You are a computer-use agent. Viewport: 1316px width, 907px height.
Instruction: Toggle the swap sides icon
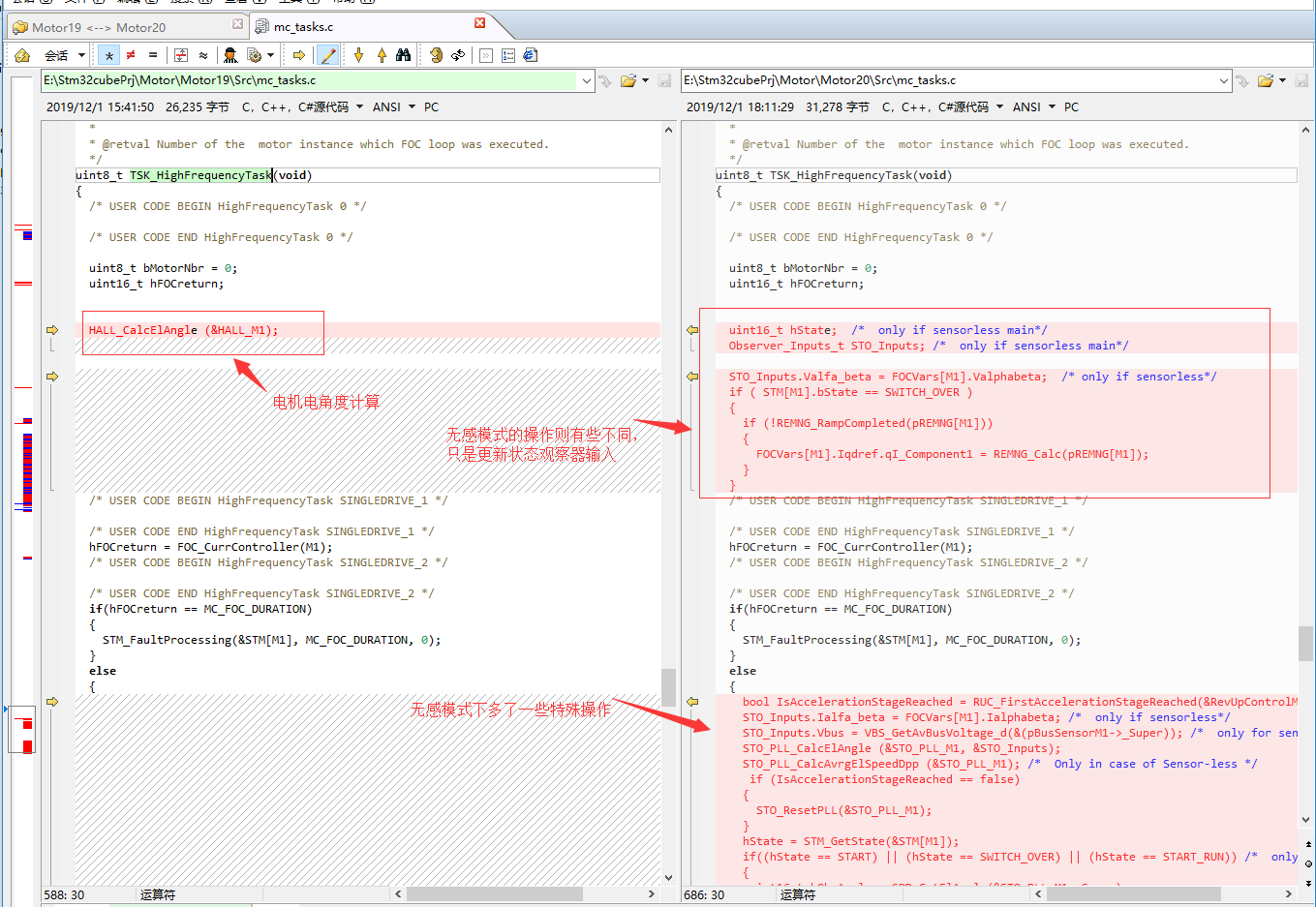tap(458, 55)
